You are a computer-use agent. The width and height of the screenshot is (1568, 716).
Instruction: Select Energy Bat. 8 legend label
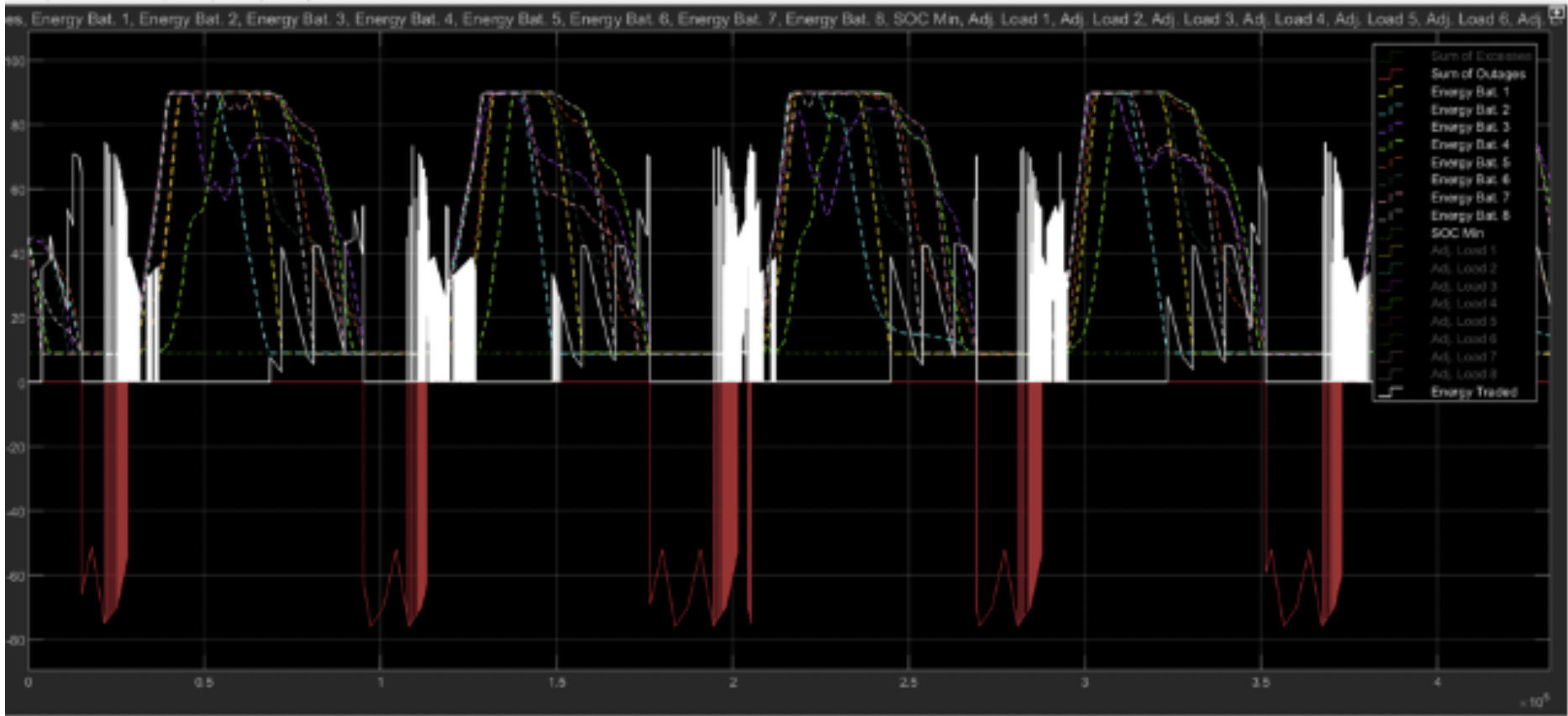[x=1470, y=215]
